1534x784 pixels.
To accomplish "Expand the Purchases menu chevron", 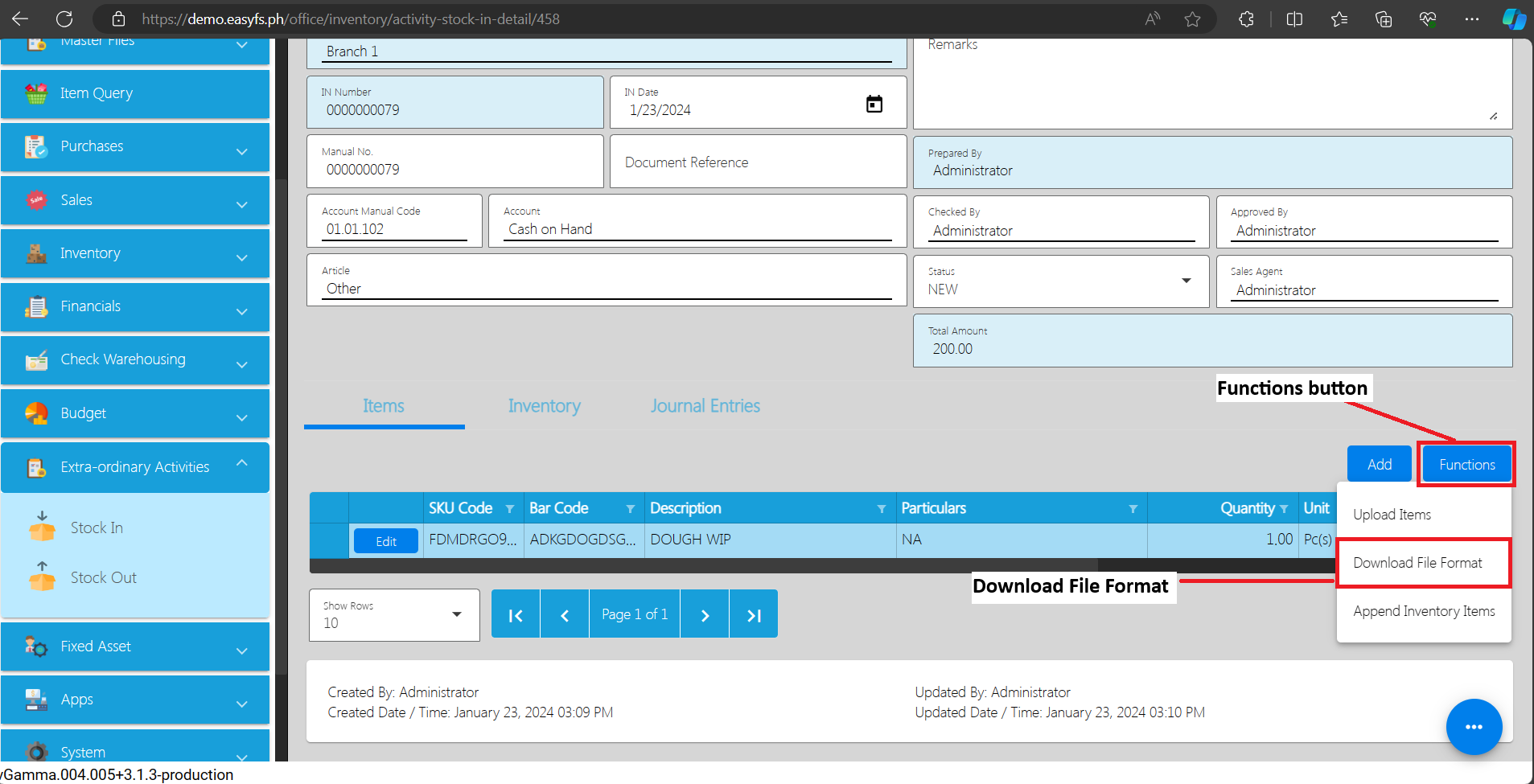I will point(241,151).
